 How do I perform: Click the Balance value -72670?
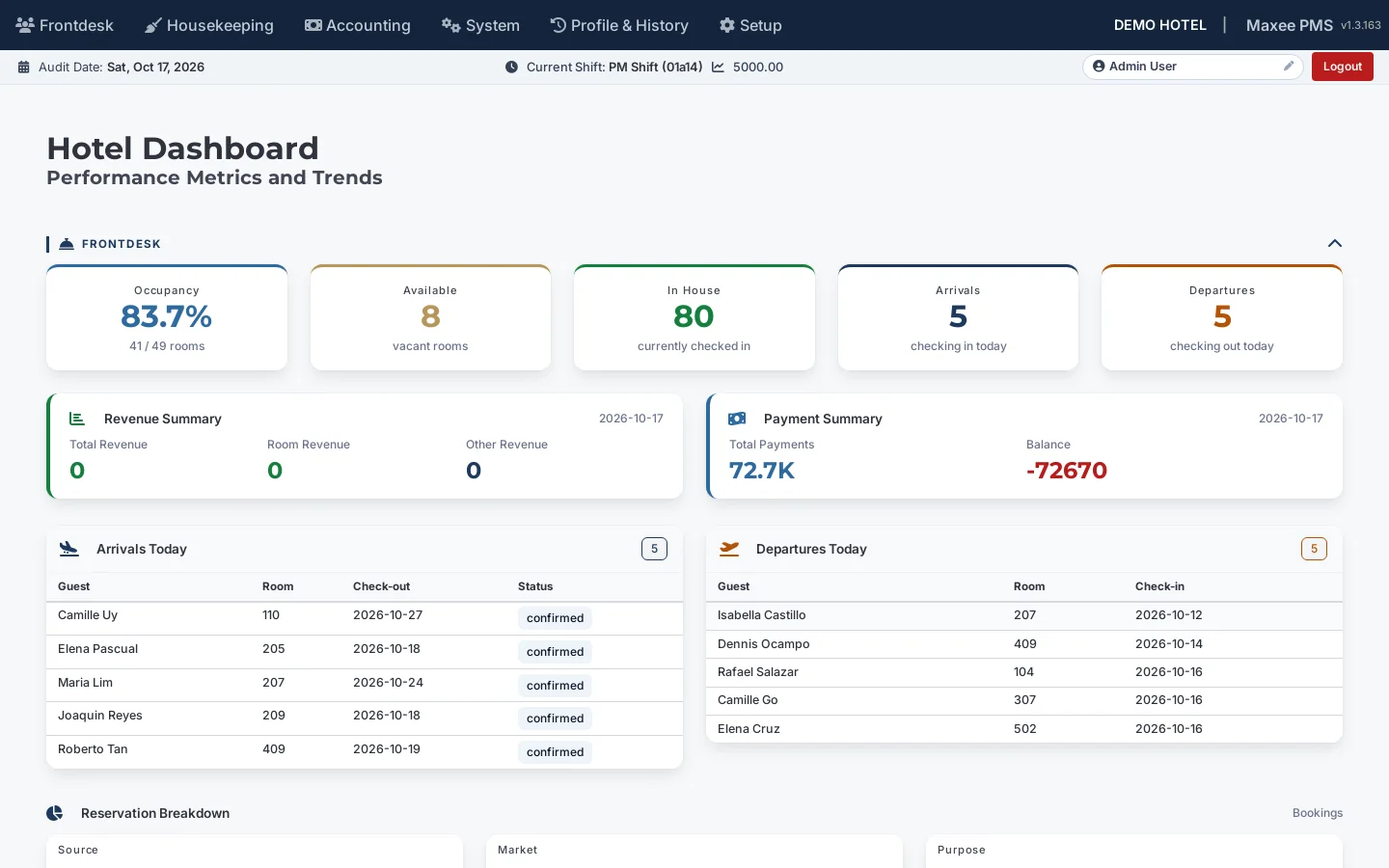[x=1067, y=471]
